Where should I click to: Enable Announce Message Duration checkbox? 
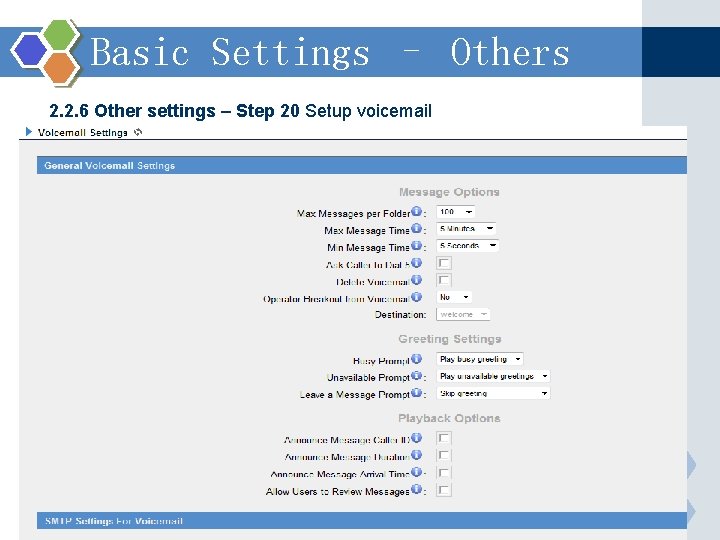(444, 455)
